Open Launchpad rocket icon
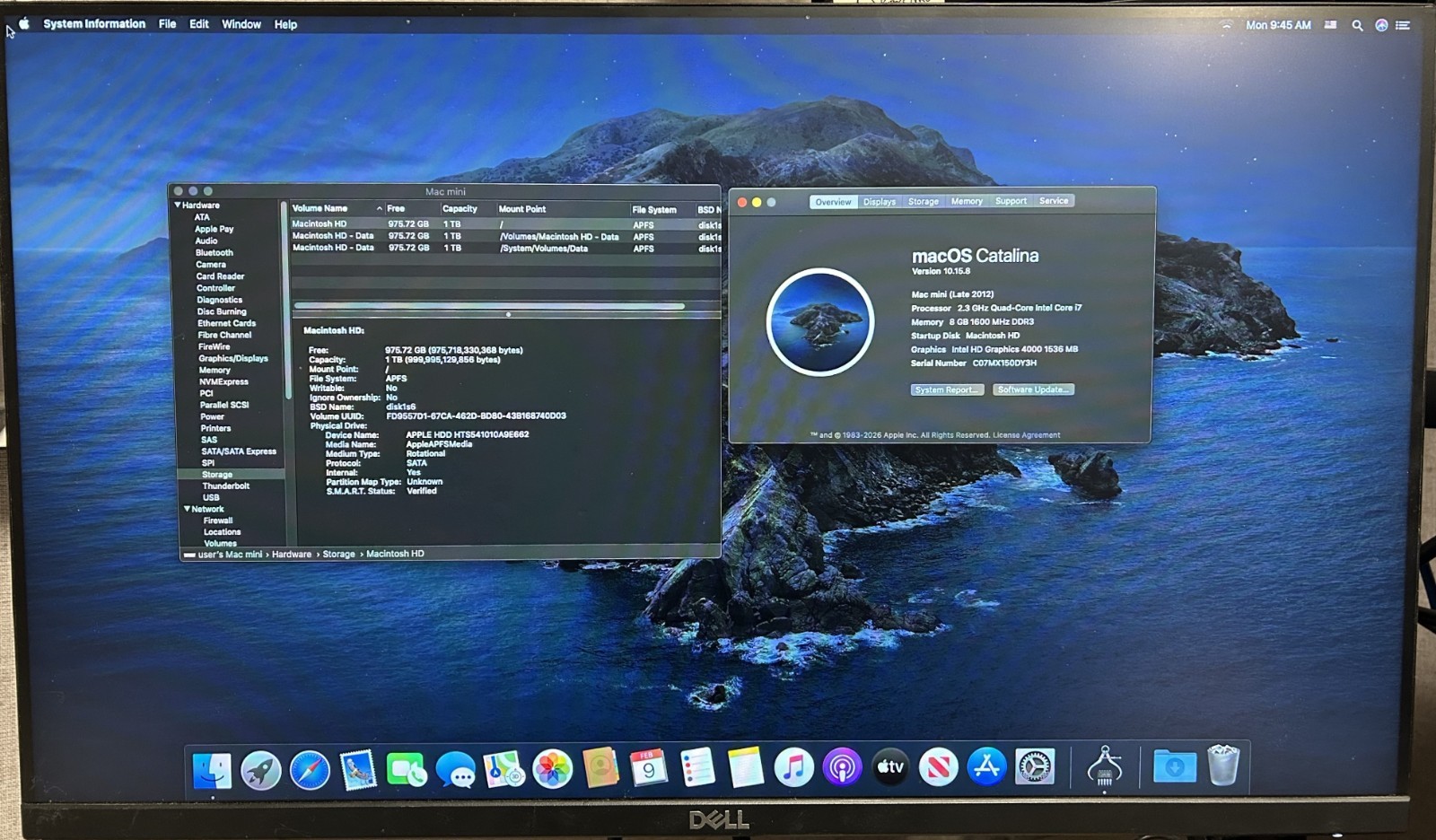 coord(261,770)
